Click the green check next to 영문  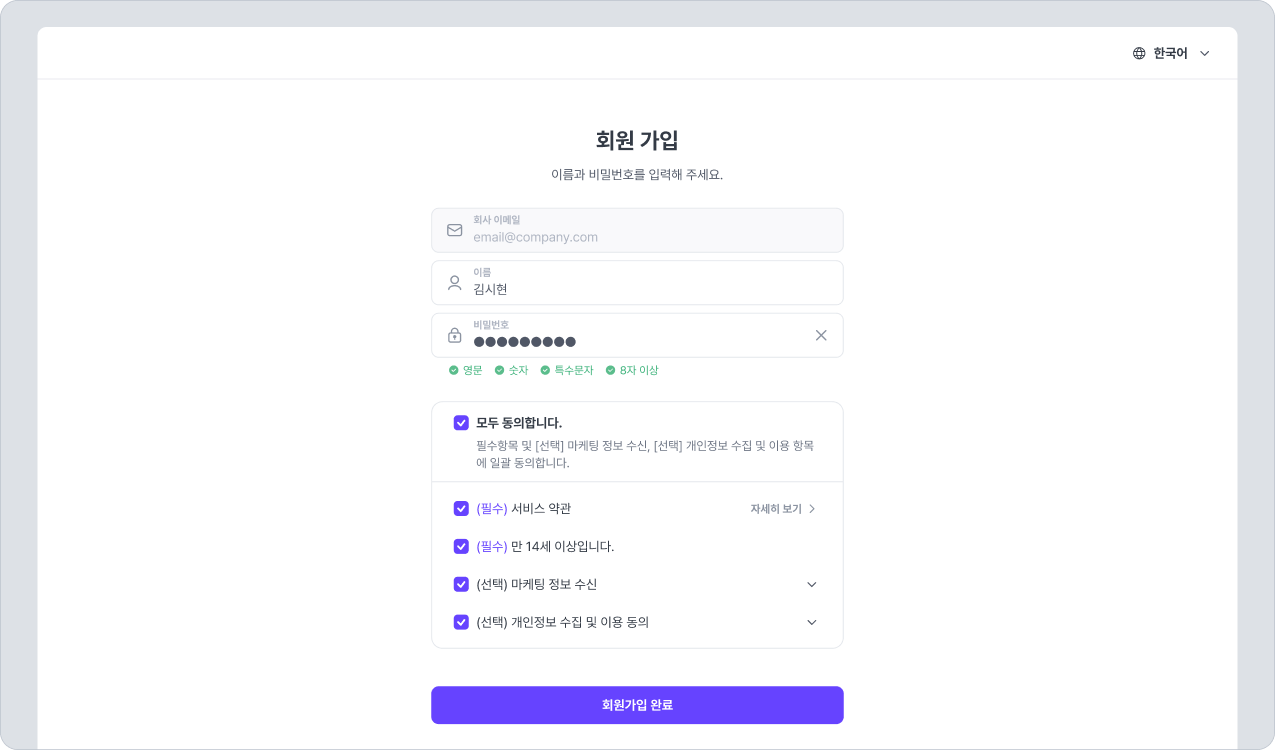coord(454,371)
